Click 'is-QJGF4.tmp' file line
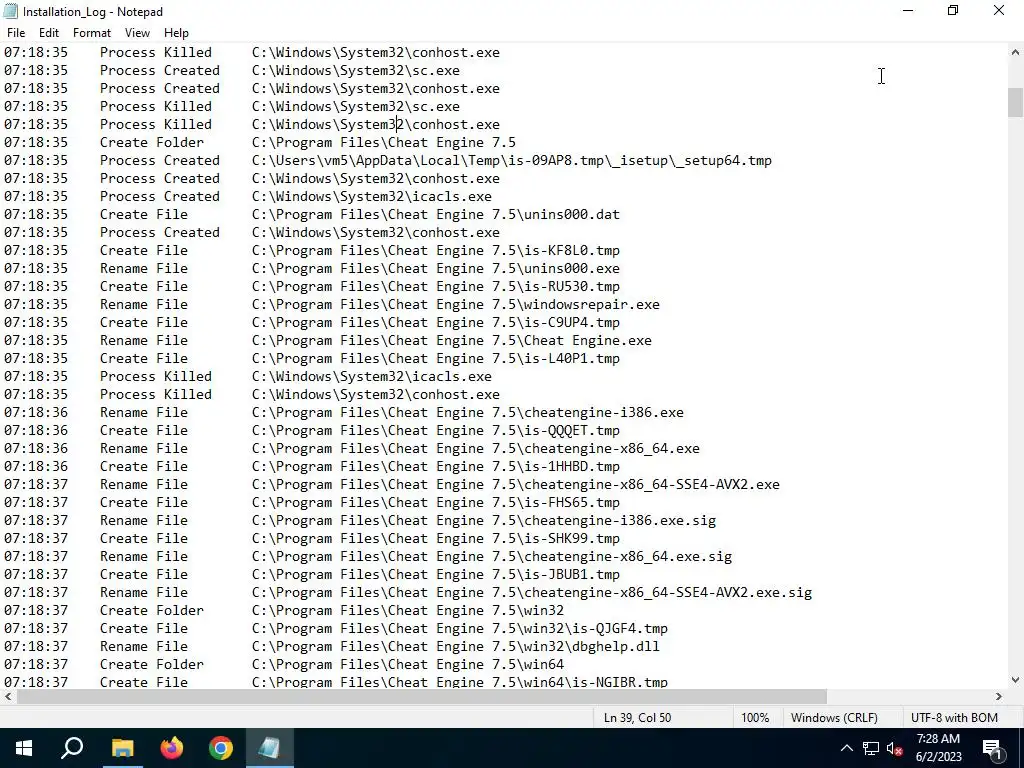Screen dimensions: 1024x768 [336, 629]
